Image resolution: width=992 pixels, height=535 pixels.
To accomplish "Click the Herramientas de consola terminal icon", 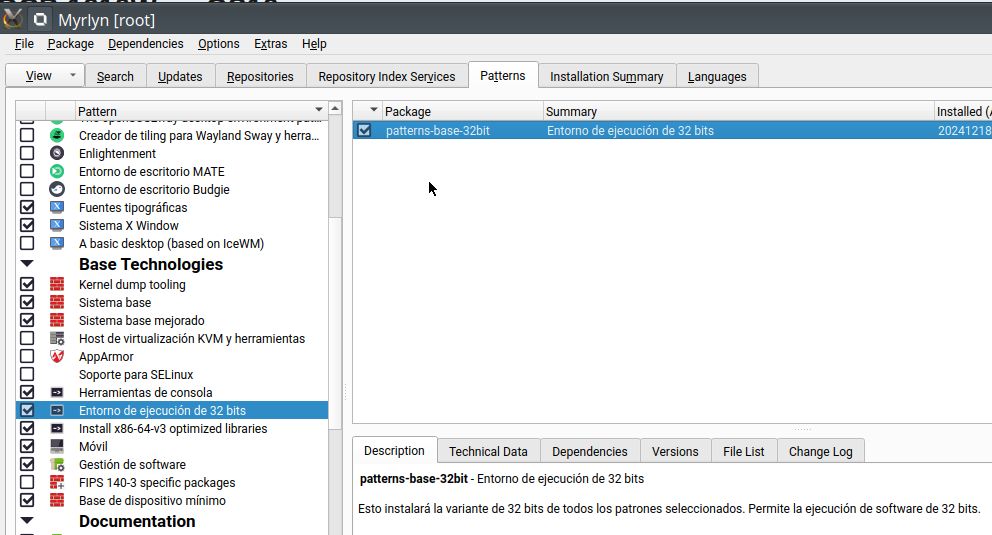I will (57, 393).
